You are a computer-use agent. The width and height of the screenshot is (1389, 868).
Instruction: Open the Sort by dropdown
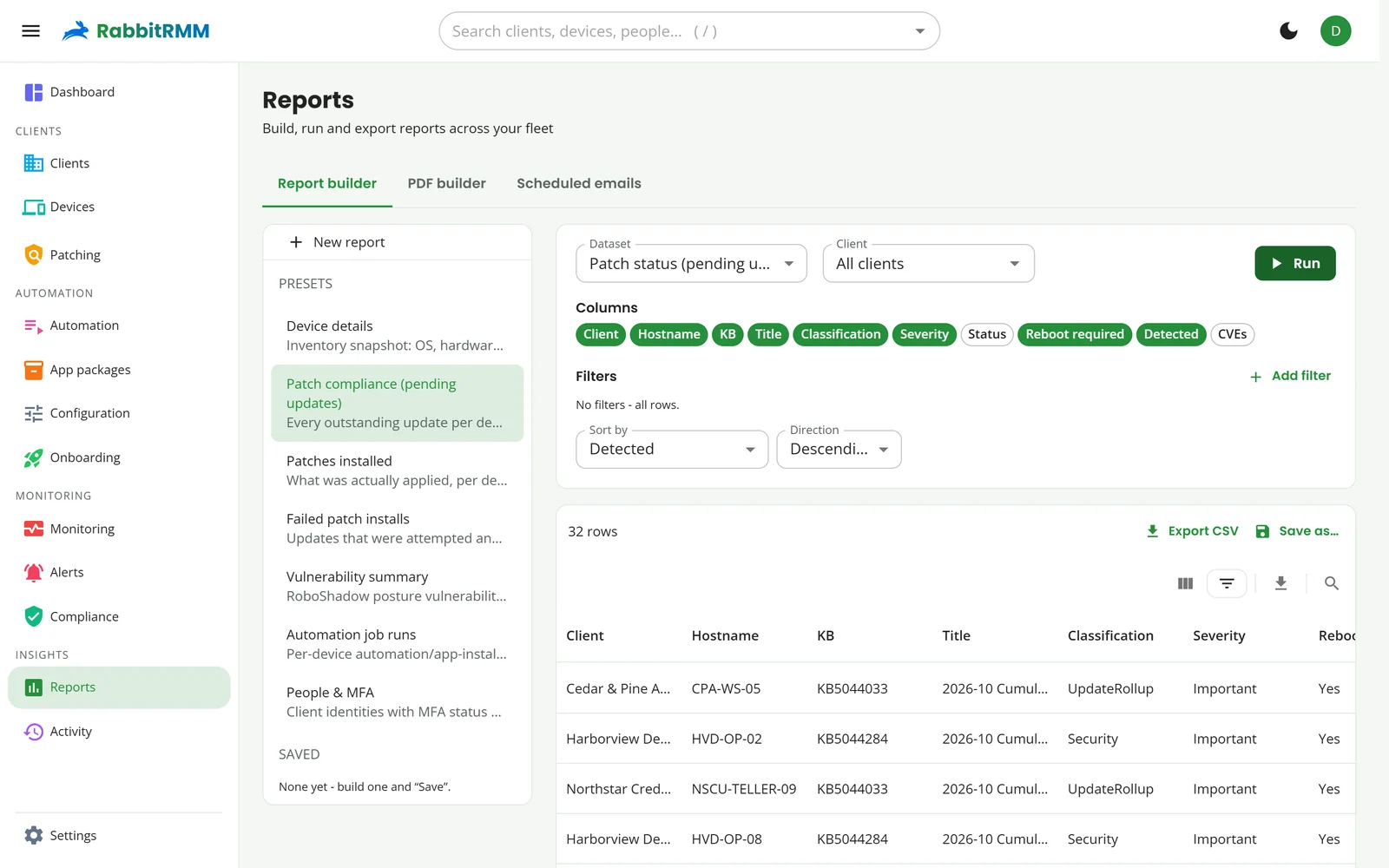point(672,450)
